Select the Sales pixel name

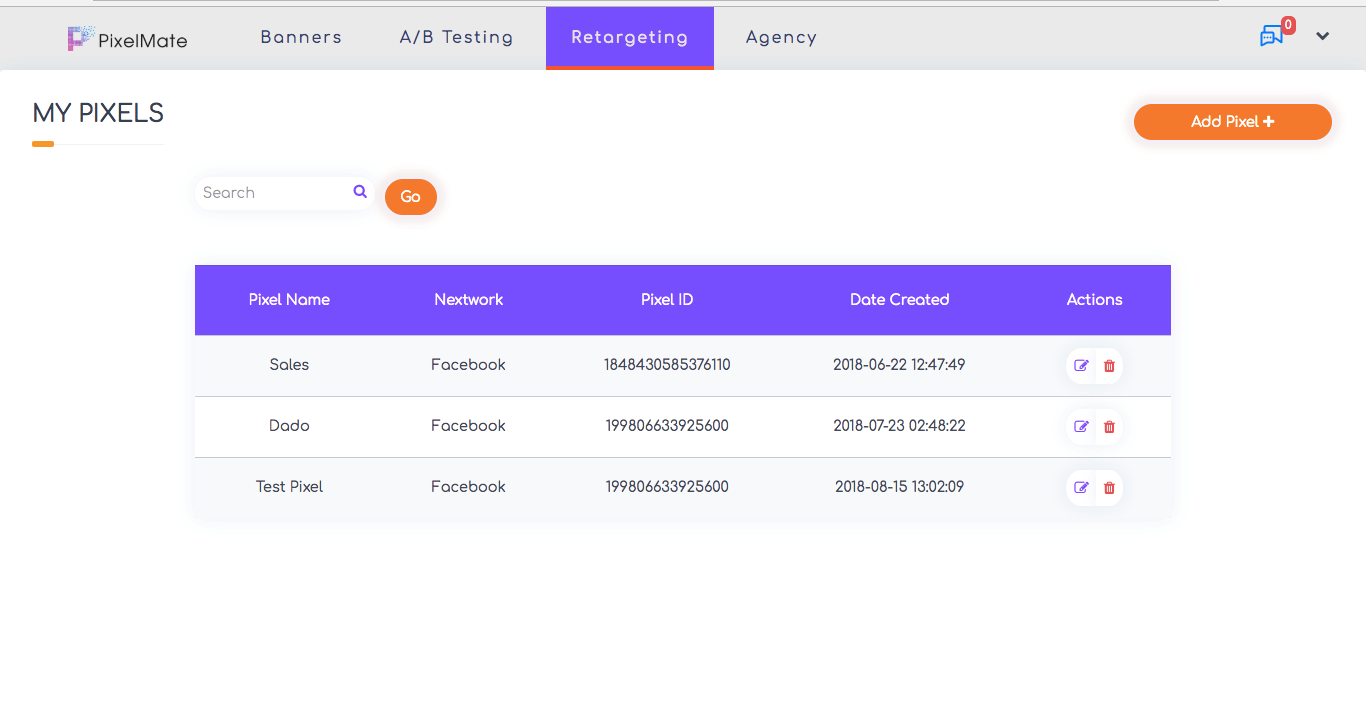[x=289, y=365]
